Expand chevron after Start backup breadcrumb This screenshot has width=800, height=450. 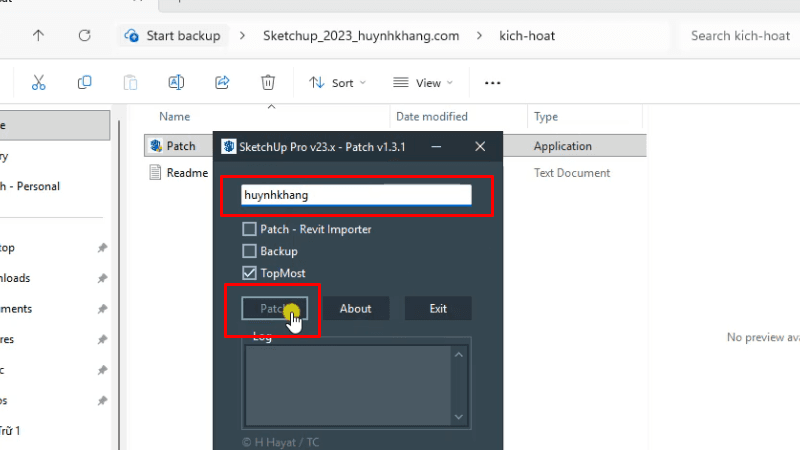click(x=242, y=36)
